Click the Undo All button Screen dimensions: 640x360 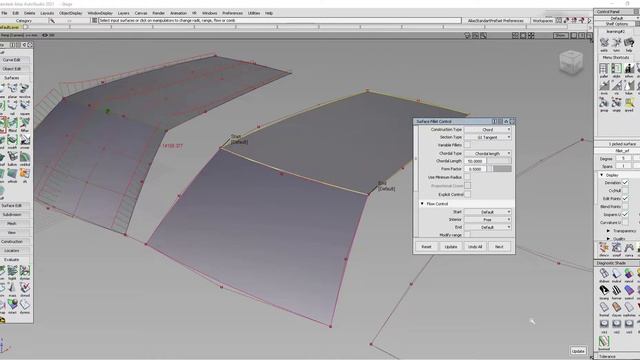475,247
